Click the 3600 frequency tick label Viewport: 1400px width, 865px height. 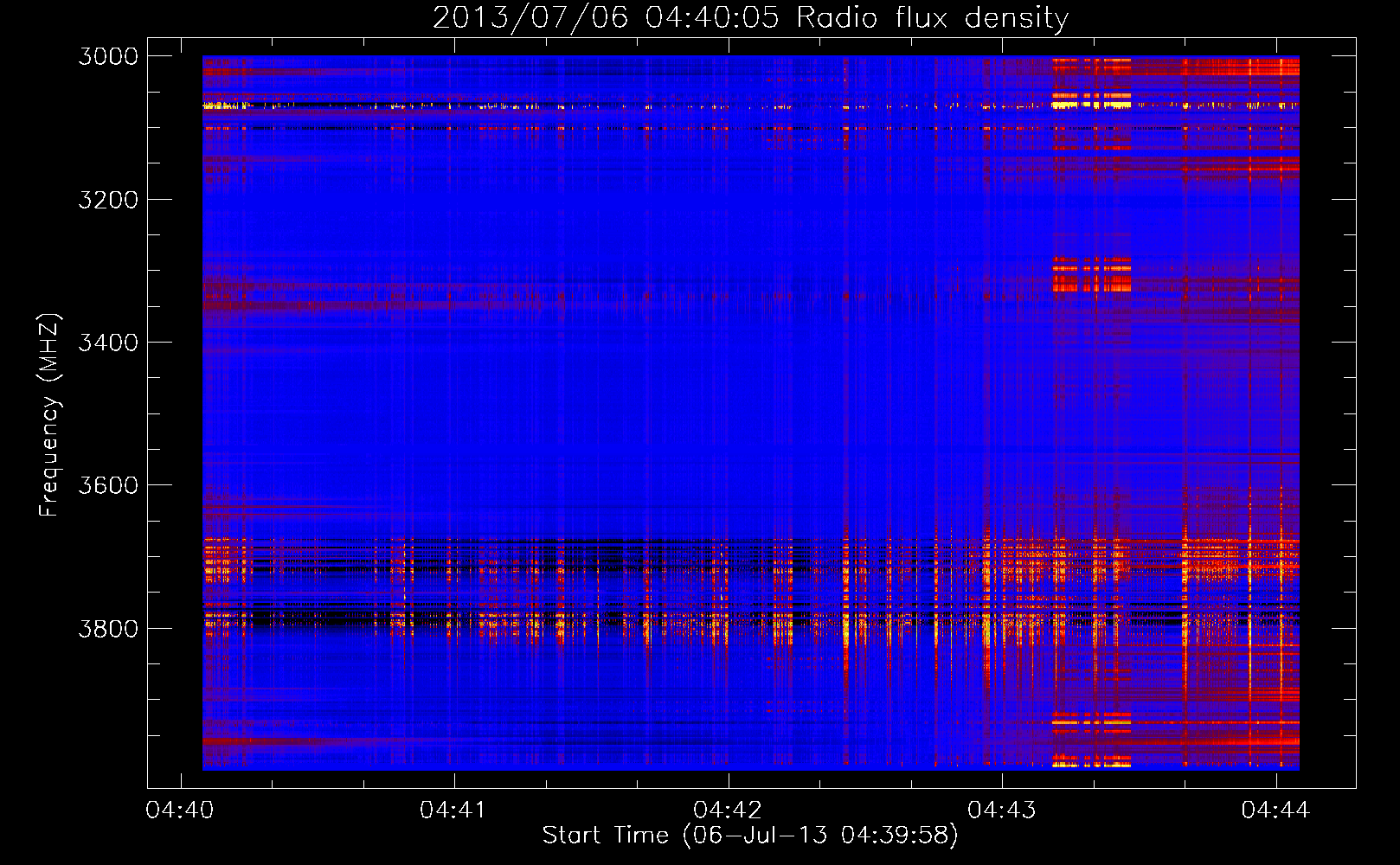click(x=108, y=485)
